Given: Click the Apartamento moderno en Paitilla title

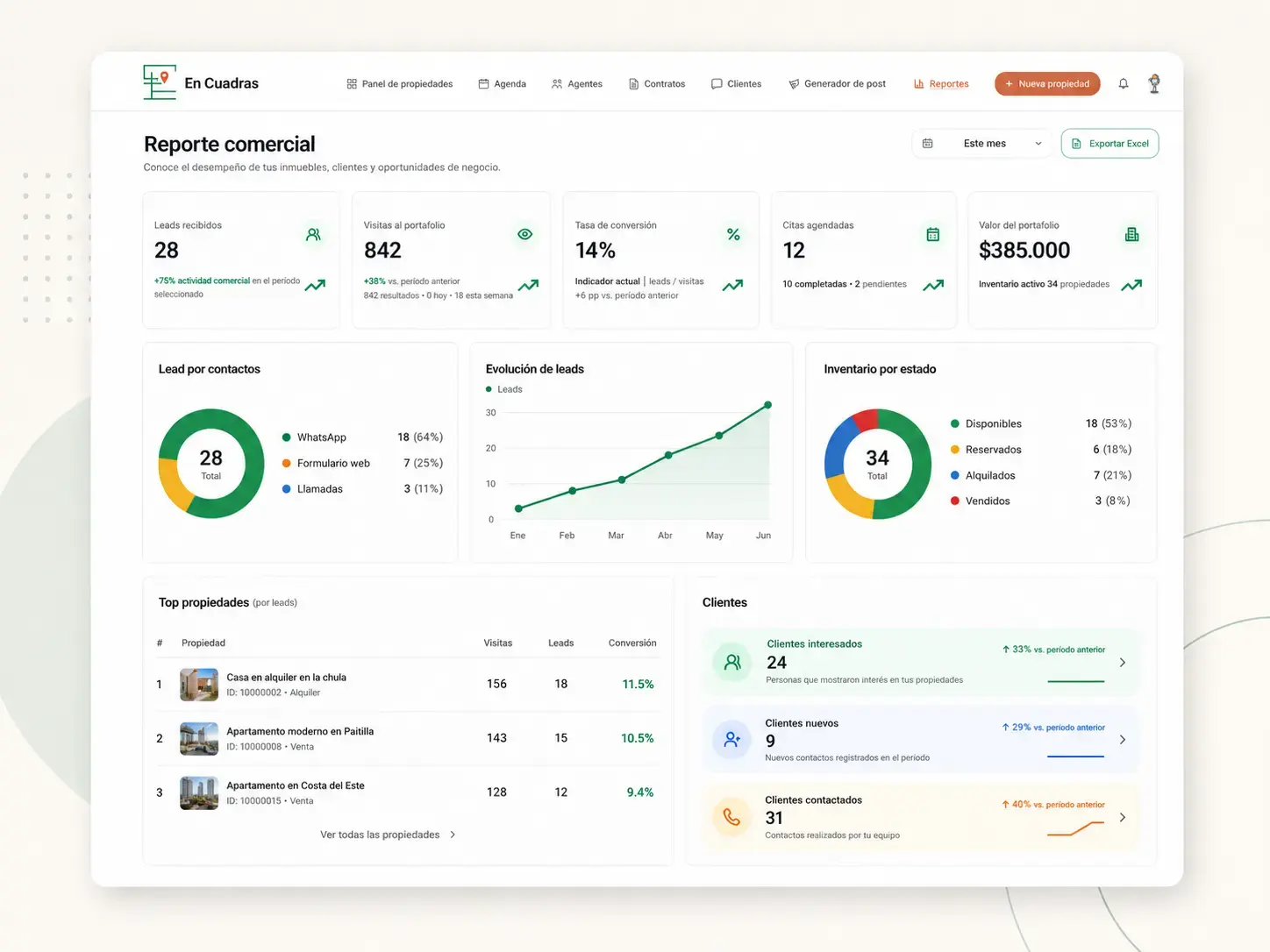Looking at the screenshot, I should pos(300,732).
